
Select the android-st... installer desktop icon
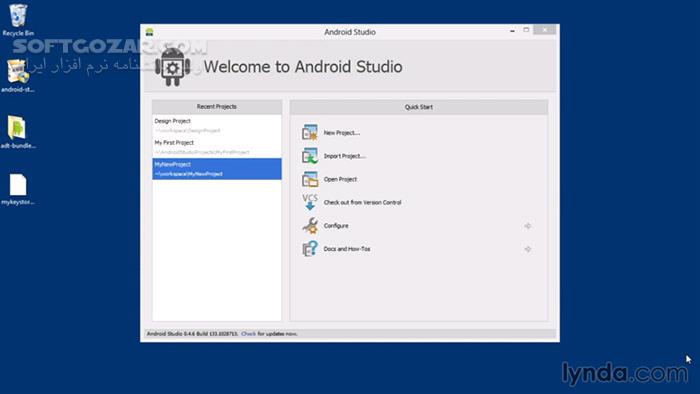click(x=18, y=76)
